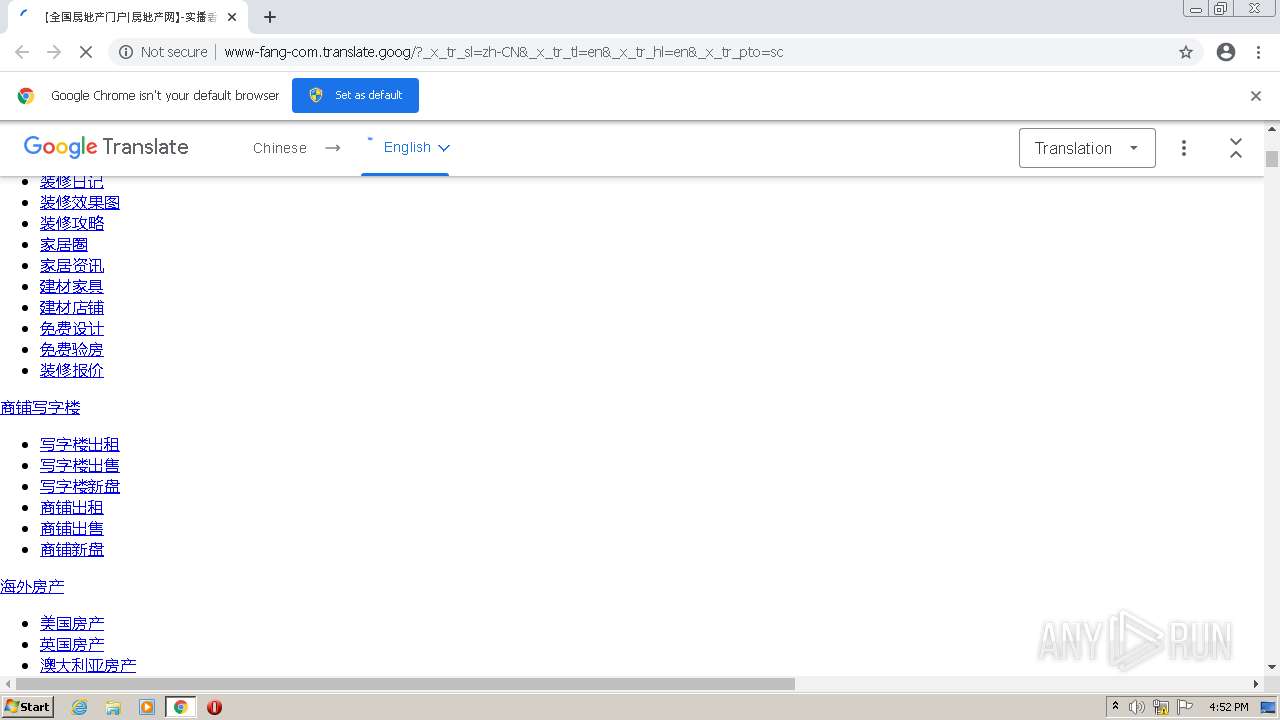Open the 澳大利亚房产 link
This screenshot has width=1280, height=720.
tap(88, 665)
